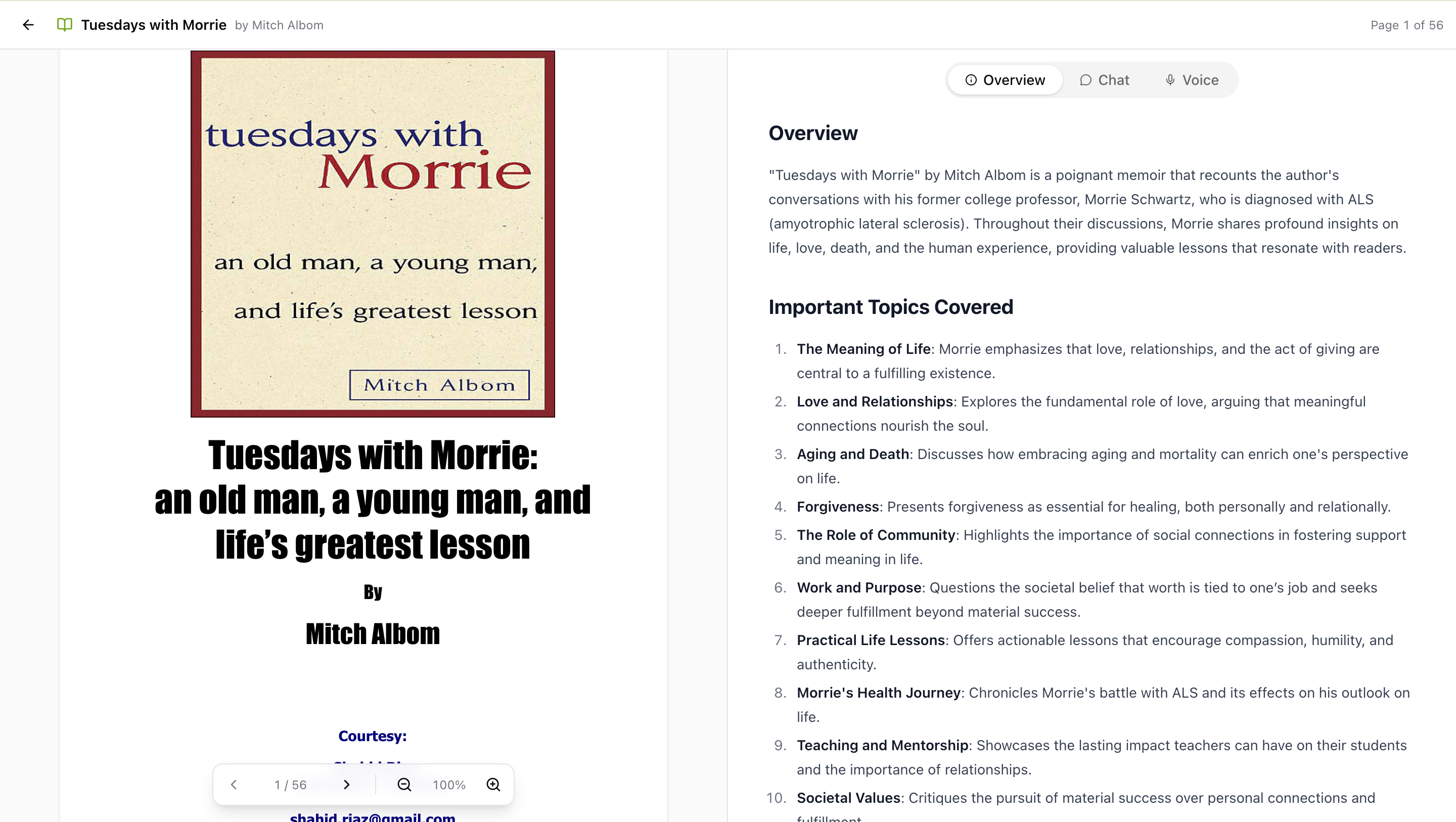The image size is (1456, 822).
Task: Click the 'Courtesy:' text on page
Action: coord(373,736)
